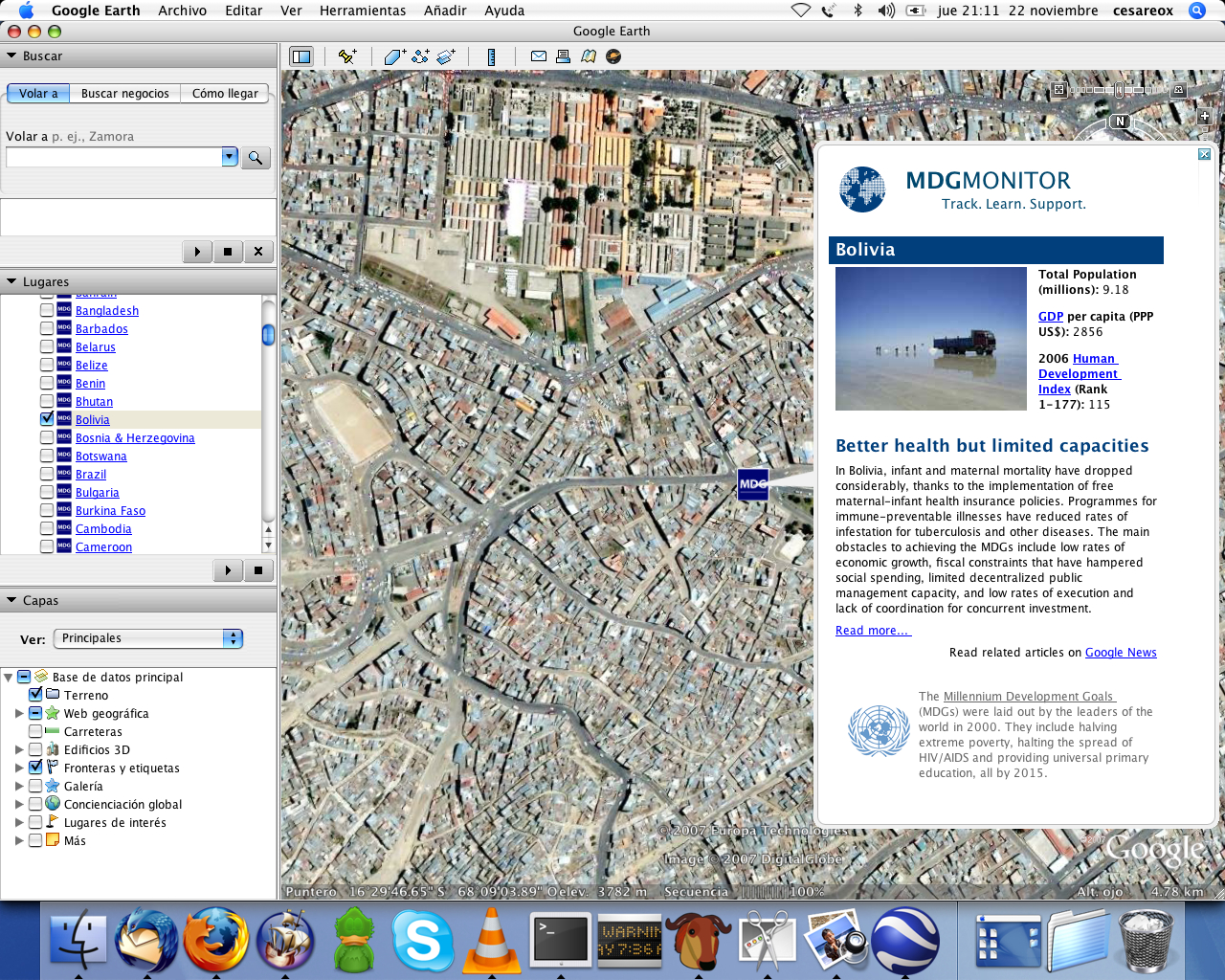The height and width of the screenshot is (980, 1225).
Task: Open the Volar a search history dropdown
Action: coord(230,157)
